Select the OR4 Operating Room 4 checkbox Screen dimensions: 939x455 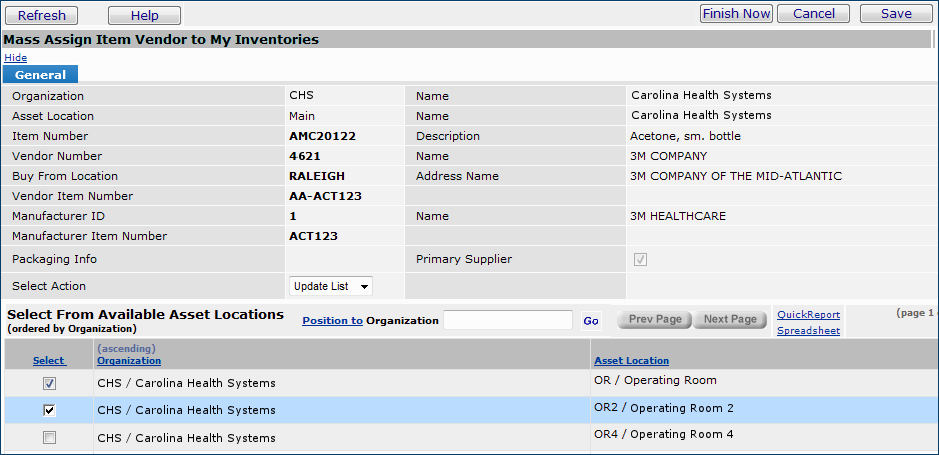(x=49, y=437)
